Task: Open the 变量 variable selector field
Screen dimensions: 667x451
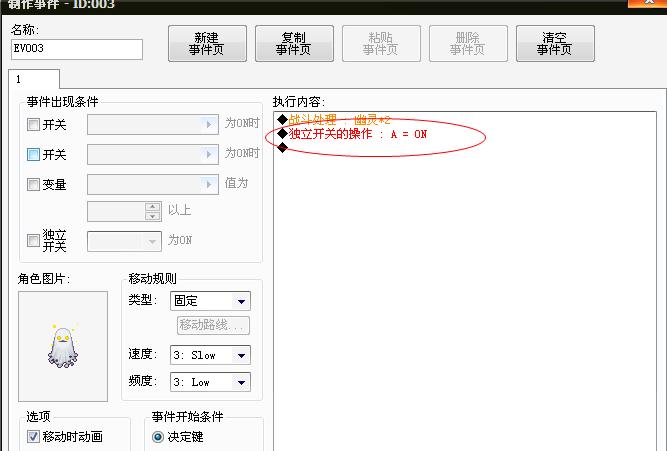Action: pyautogui.click(x=153, y=184)
